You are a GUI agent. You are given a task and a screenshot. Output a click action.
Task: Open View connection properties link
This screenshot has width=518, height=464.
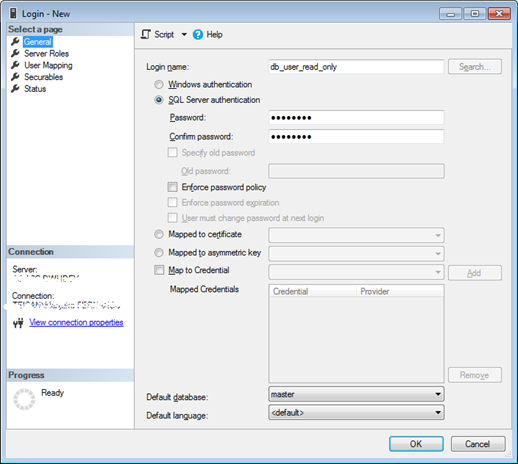pos(76,322)
